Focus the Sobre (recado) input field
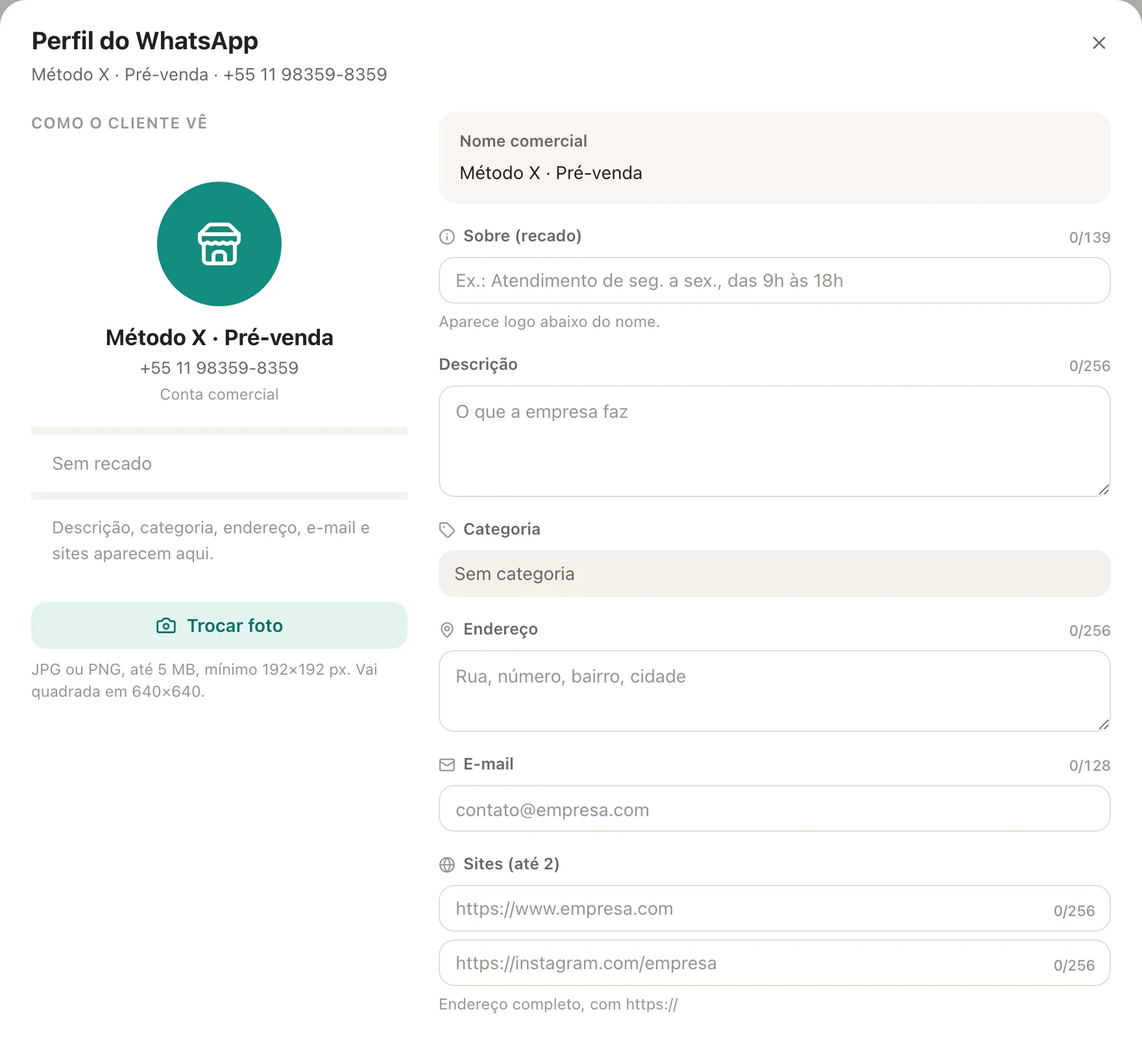The width and height of the screenshot is (1142, 1064). pos(775,280)
